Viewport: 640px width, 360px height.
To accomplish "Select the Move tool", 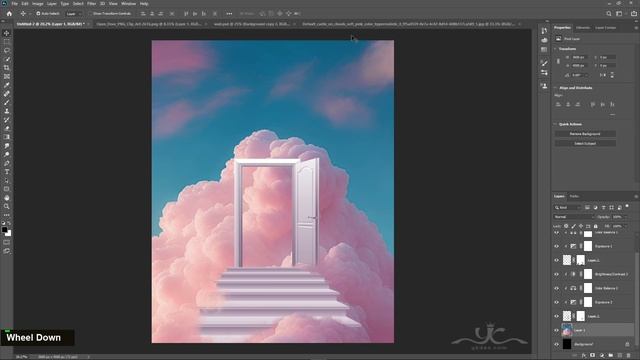I will coord(7,33).
